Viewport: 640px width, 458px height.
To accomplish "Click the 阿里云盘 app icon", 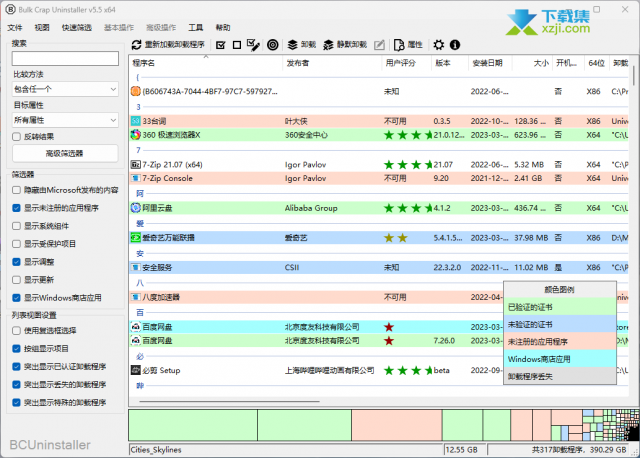I will [136, 208].
